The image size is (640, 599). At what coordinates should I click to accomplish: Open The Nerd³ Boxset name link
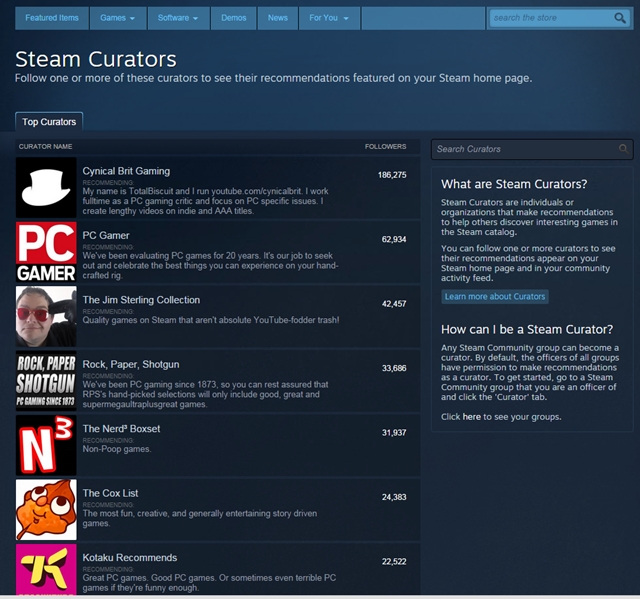pyautogui.click(x=121, y=429)
